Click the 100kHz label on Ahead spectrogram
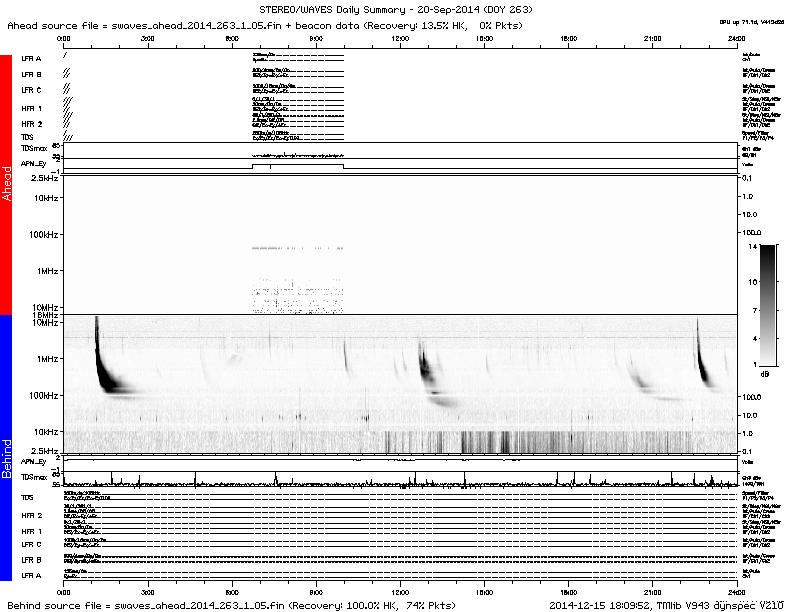 pos(43,235)
